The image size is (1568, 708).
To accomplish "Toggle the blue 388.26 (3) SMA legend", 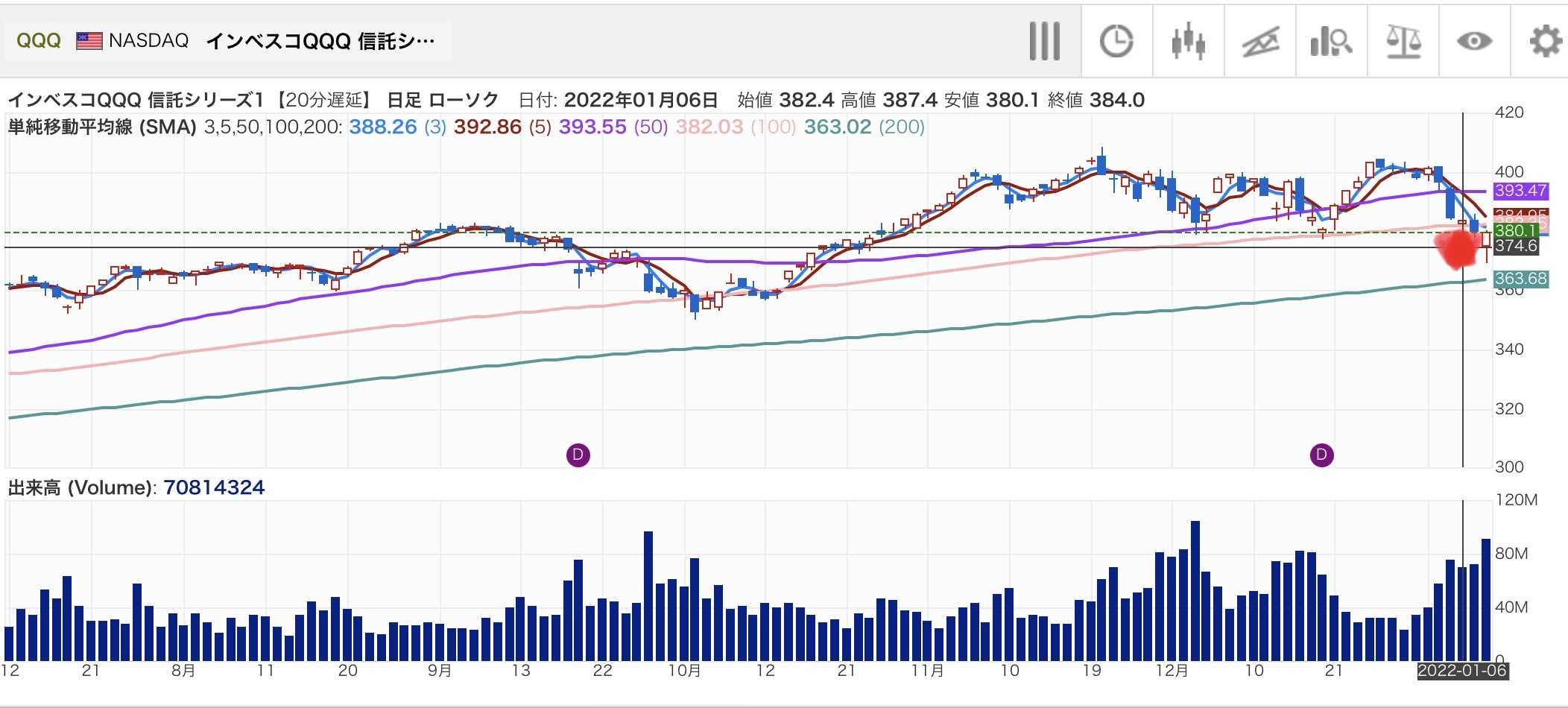I will click(397, 127).
